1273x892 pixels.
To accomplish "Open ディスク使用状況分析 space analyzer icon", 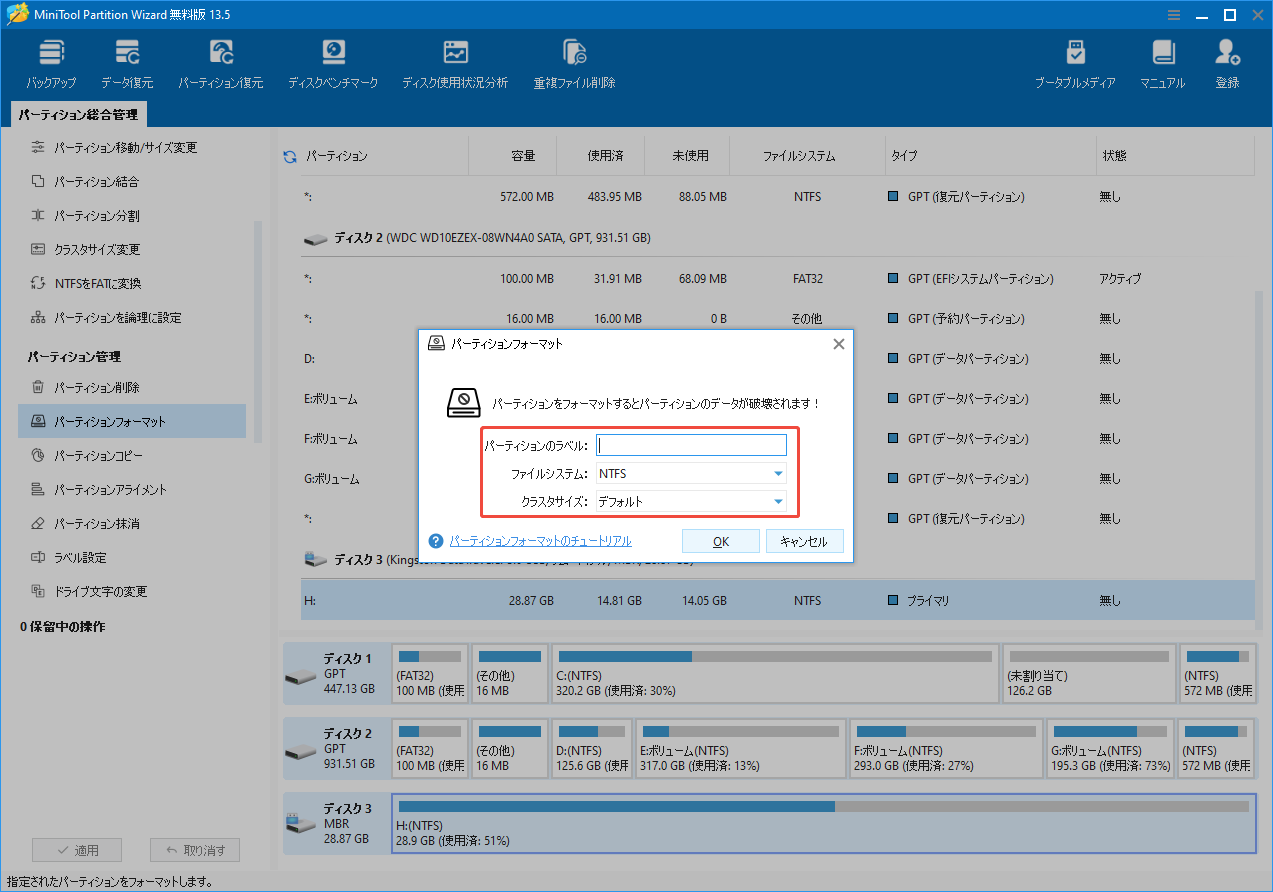I will point(455,60).
